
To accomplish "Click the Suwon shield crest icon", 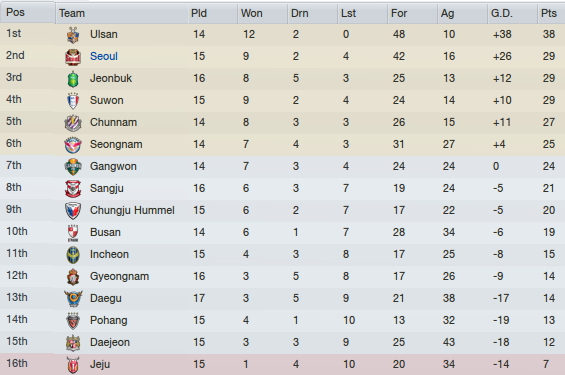I will 73,101.
